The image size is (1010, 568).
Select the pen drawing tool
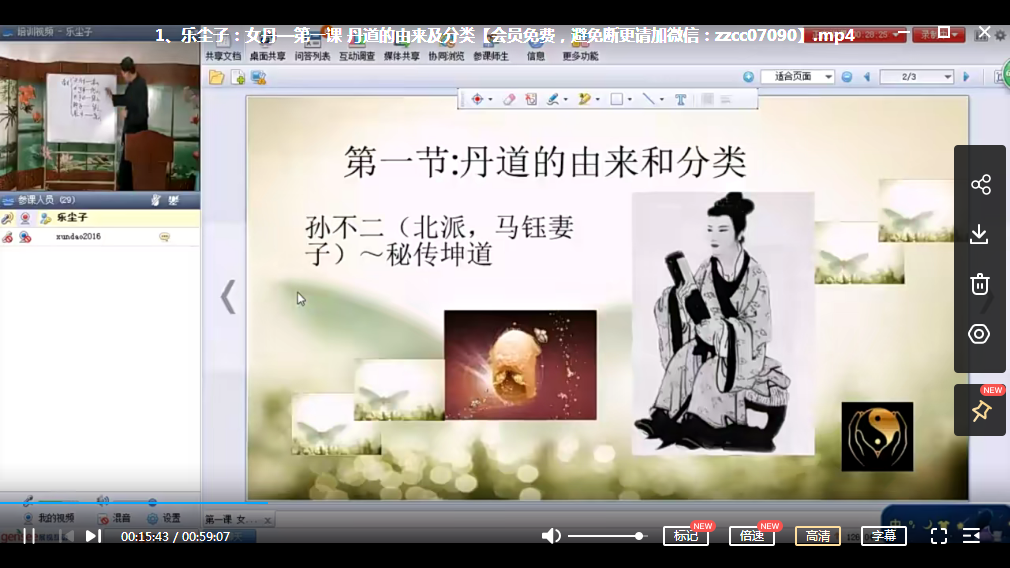[553, 99]
